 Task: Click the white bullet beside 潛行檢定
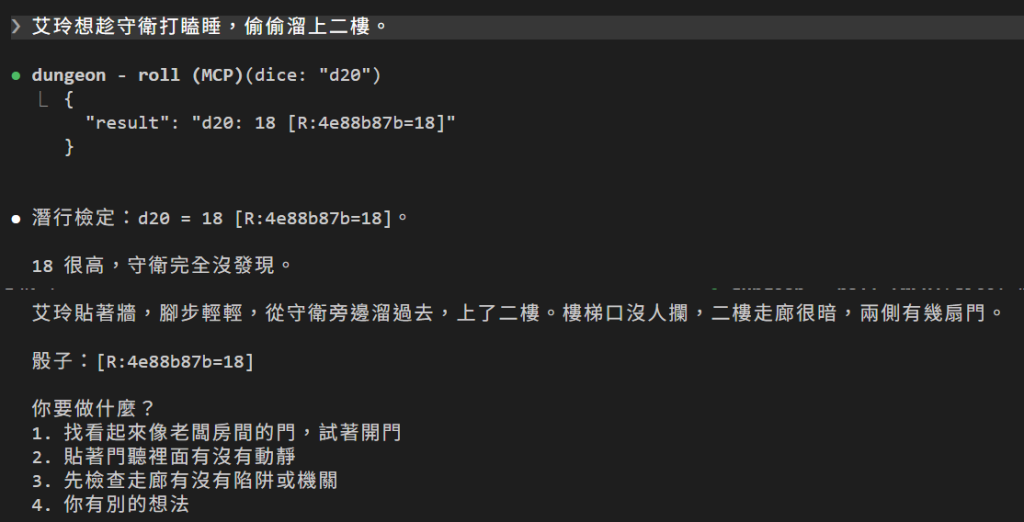pyautogui.click(x=16, y=219)
